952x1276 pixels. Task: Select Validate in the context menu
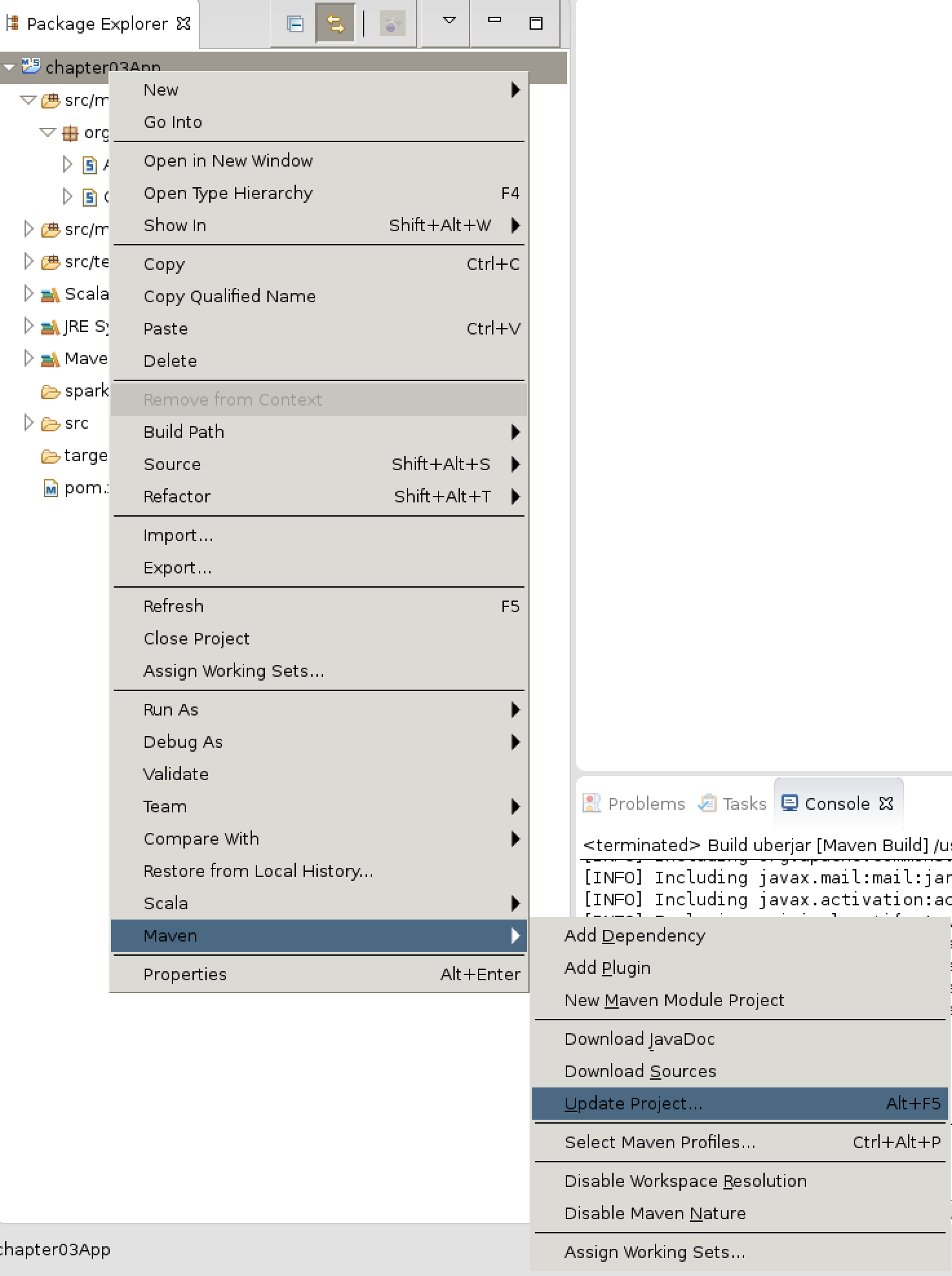pyautogui.click(x=319, y=774)
